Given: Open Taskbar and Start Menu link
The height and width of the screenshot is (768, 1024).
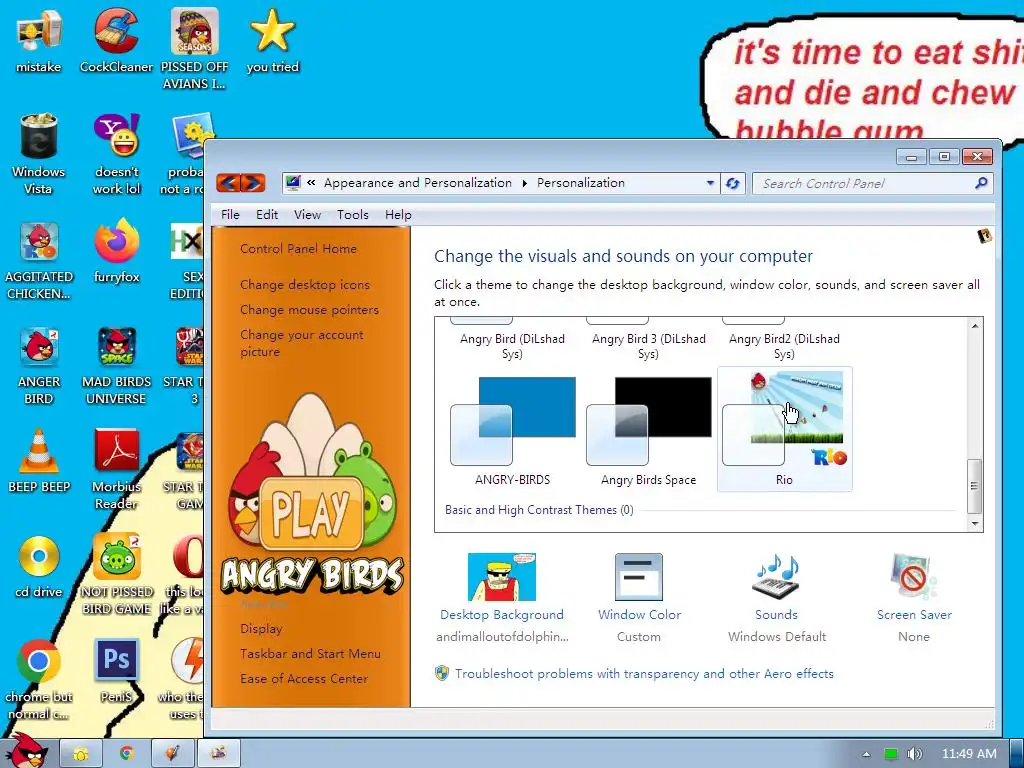Looking at the screenshot, I should tap(310, 654).
